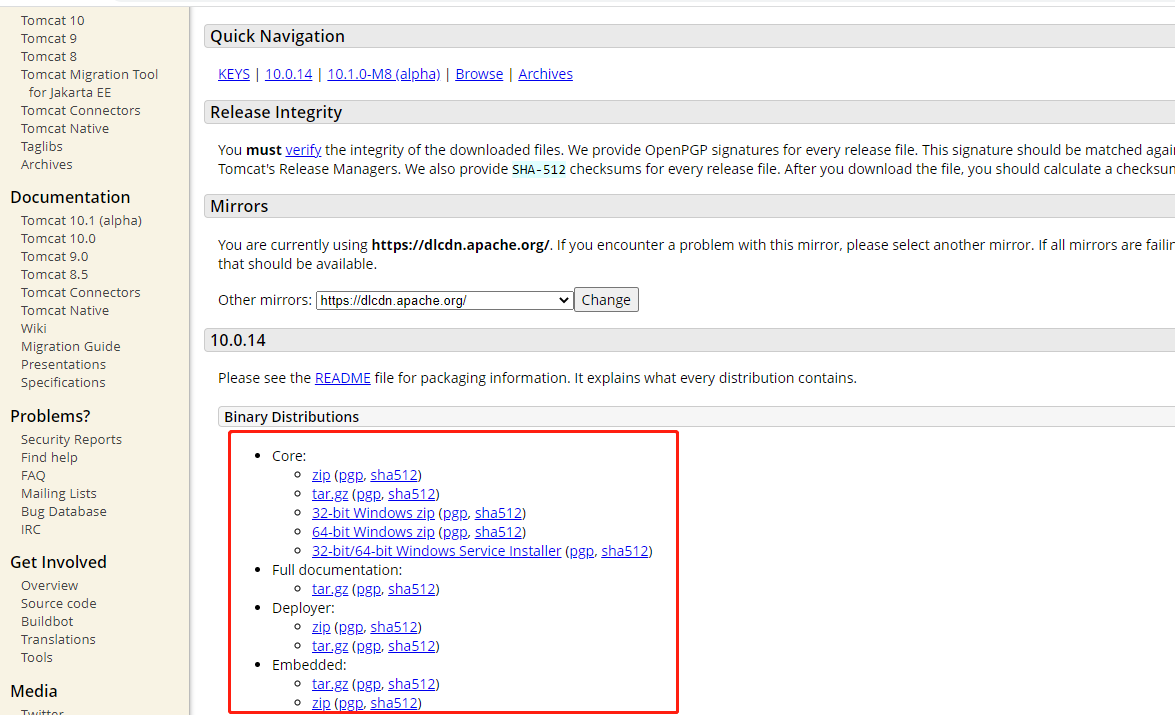Open the Archives link in Quick Navigation
This screenshot has width=1175, height=715.
point(546,74)
